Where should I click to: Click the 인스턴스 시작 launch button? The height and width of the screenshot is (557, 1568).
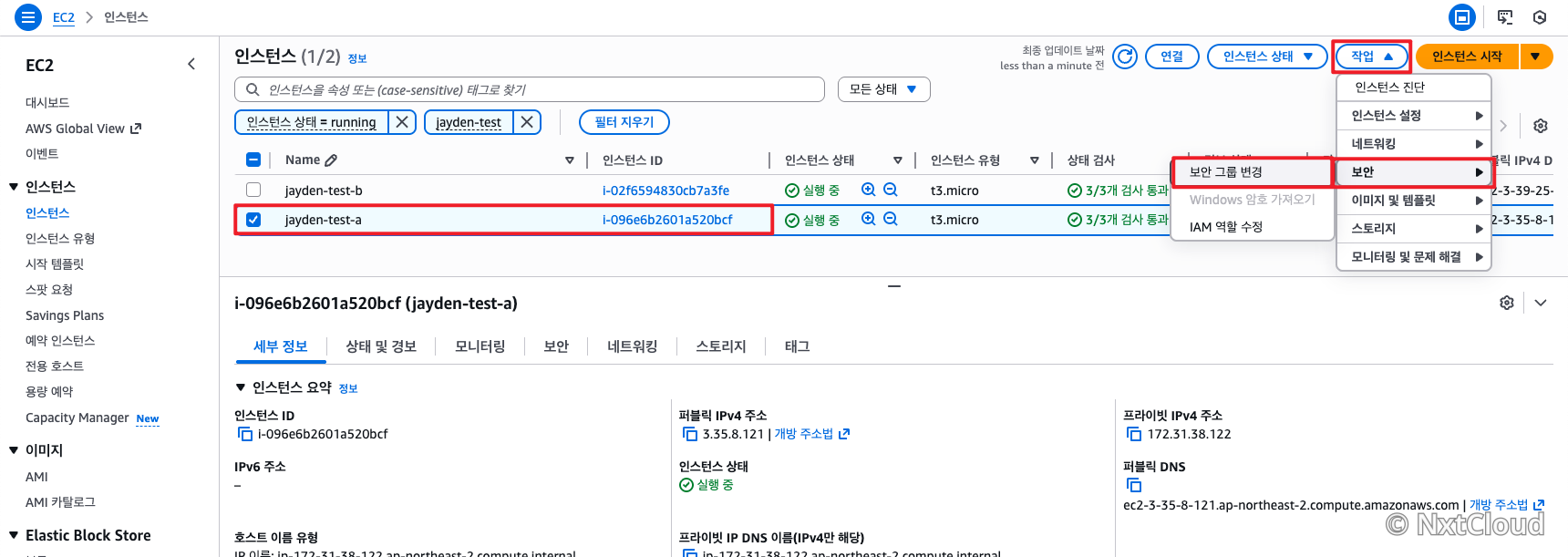(1467, 57)
